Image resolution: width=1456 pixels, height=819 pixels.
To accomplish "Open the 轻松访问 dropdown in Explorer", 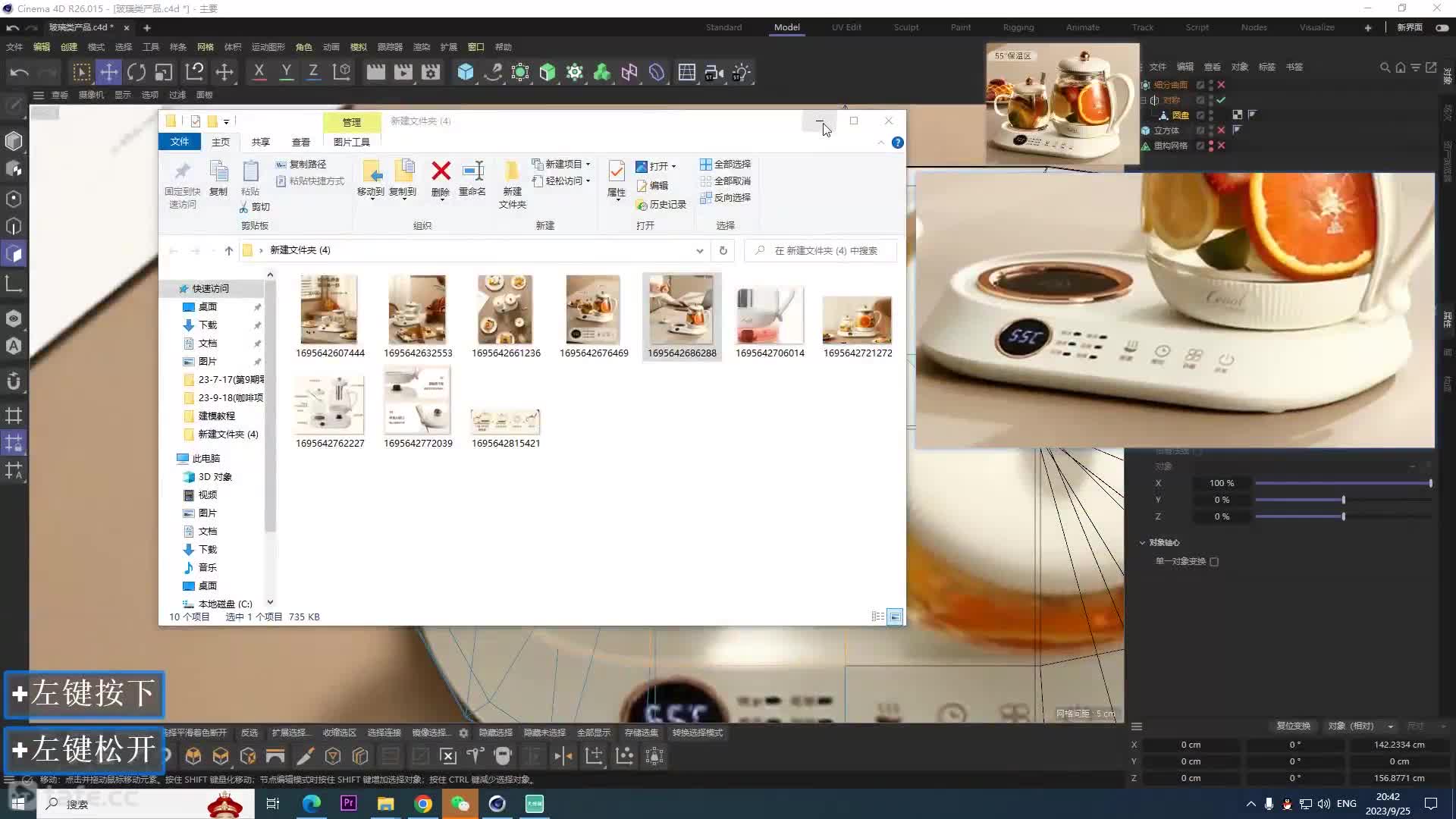I will click(562, 180).
